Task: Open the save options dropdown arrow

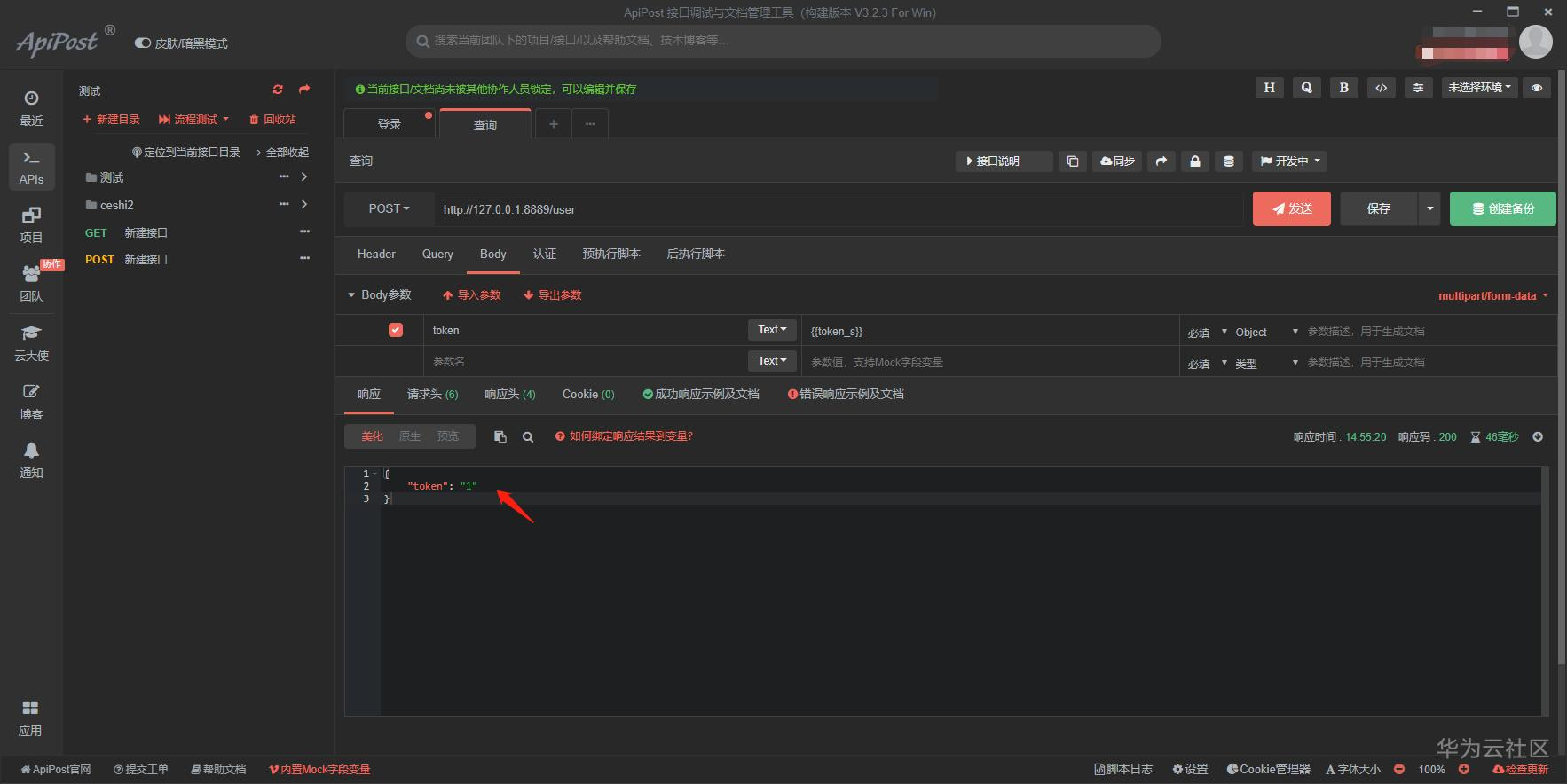Action: click(1429, 209)
